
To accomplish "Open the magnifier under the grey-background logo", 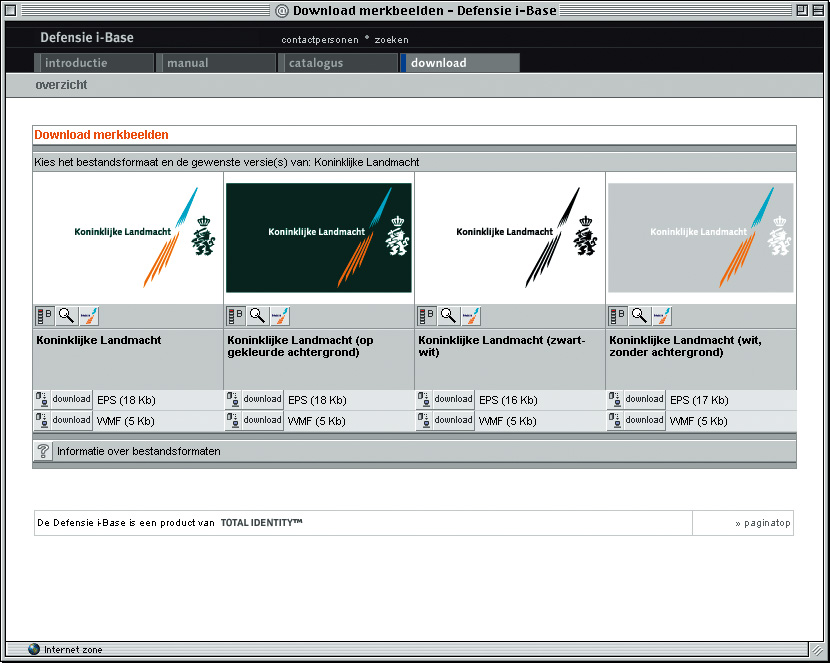I will (x=640, y=316).
